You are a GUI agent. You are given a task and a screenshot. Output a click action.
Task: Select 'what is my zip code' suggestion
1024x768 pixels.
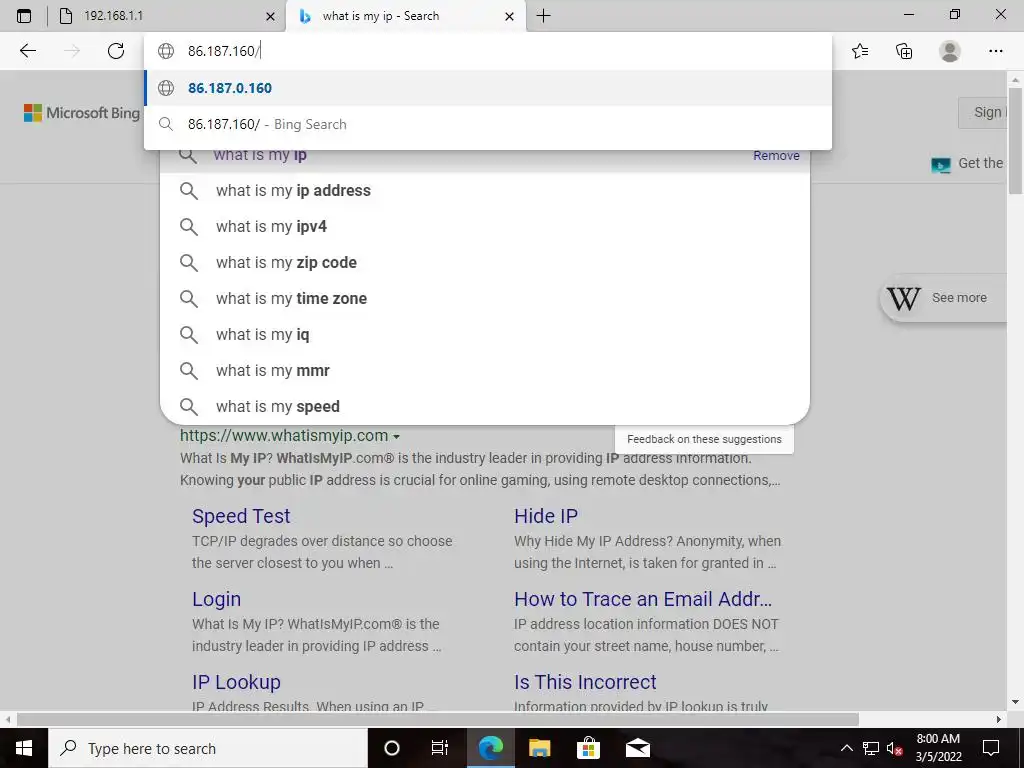(485, 263)
